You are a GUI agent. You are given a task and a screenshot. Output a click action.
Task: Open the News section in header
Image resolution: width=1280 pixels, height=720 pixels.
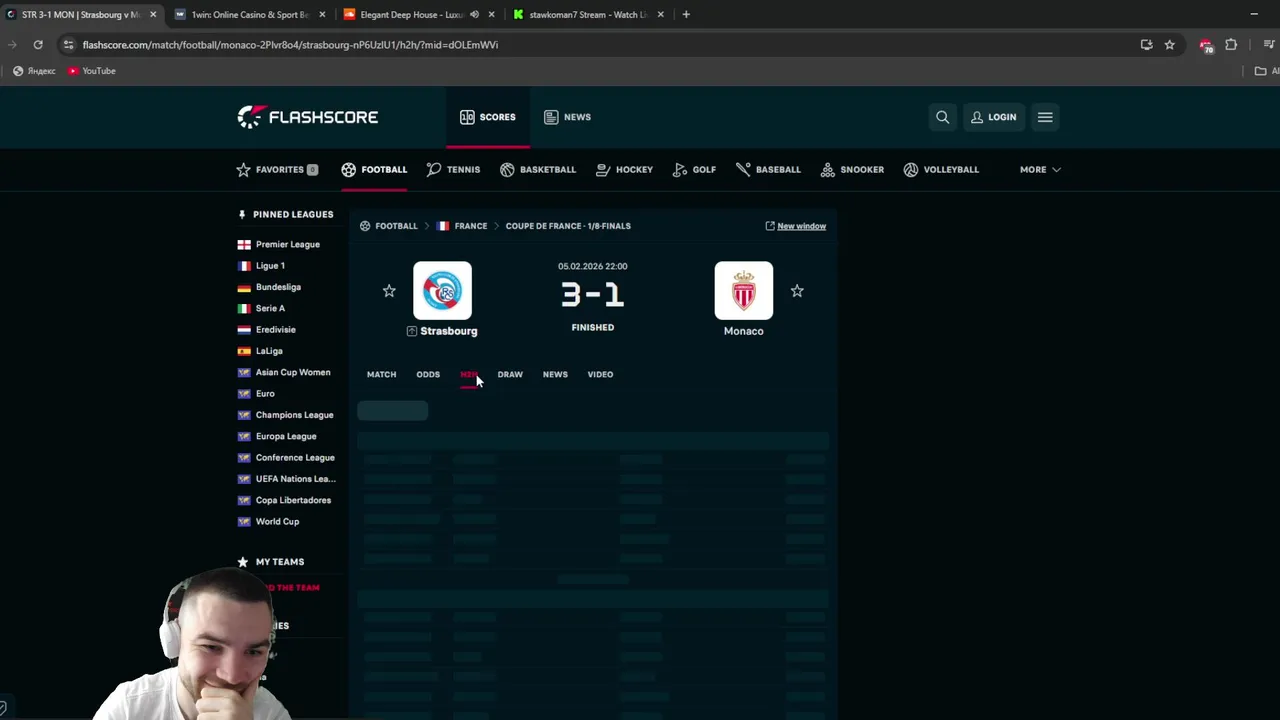click(x=567, y=117)
